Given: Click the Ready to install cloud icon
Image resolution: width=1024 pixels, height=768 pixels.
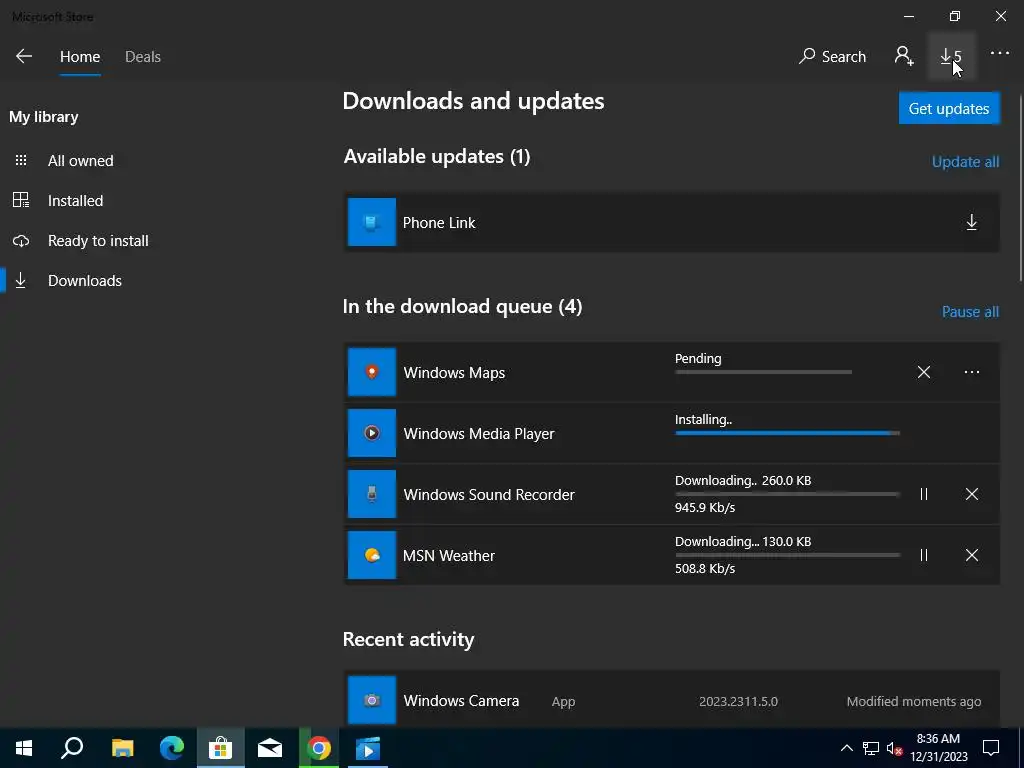Looking at the screenshot, I should [x=21, y=241].
